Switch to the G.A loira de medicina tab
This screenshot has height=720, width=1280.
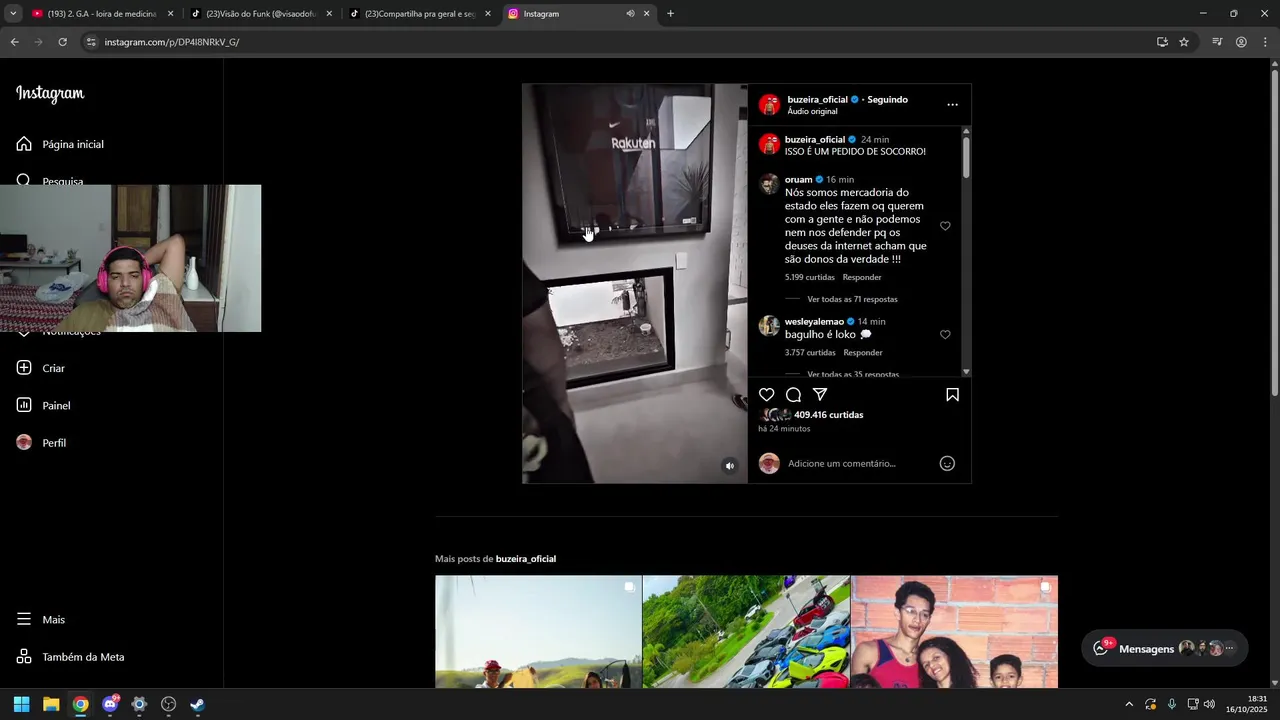pyautogui.click(x=102, y=14)
